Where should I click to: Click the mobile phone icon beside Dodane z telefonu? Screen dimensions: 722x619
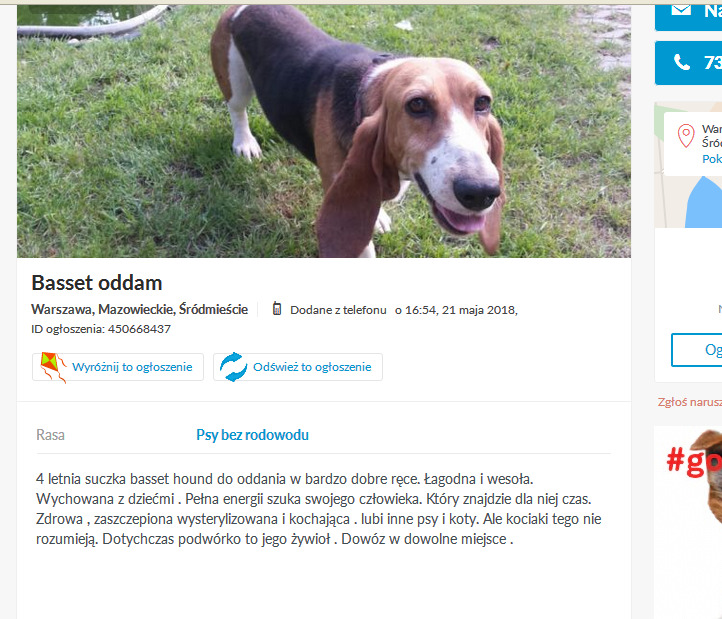pyautogui.click(x=277, y=309)
